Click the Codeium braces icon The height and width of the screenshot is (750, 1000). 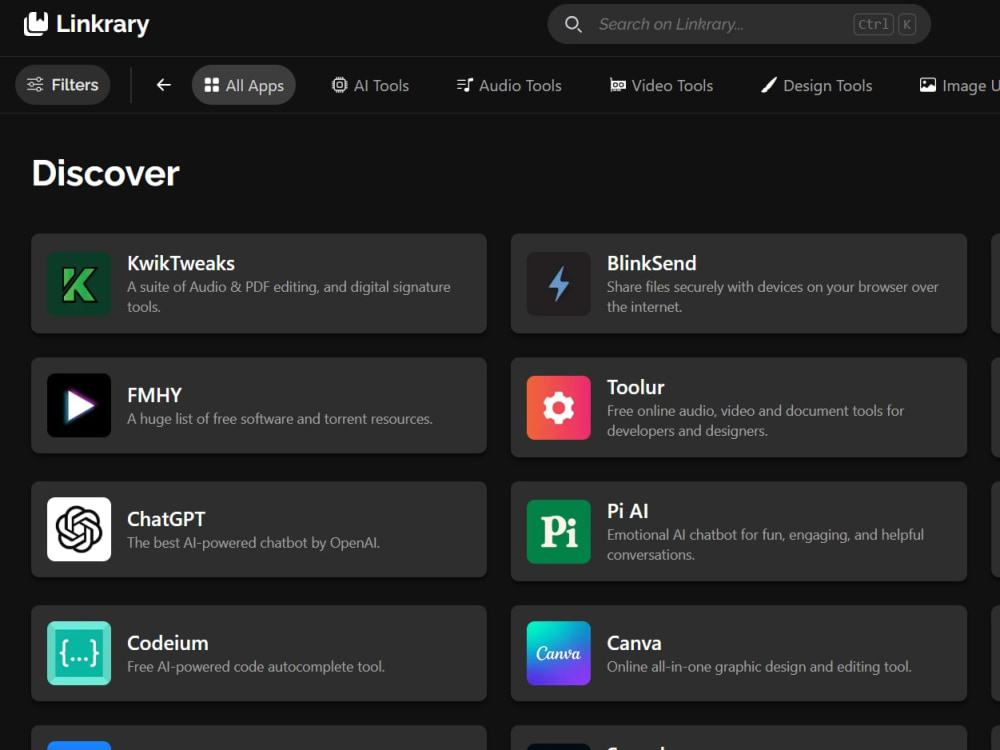[79, 653]
